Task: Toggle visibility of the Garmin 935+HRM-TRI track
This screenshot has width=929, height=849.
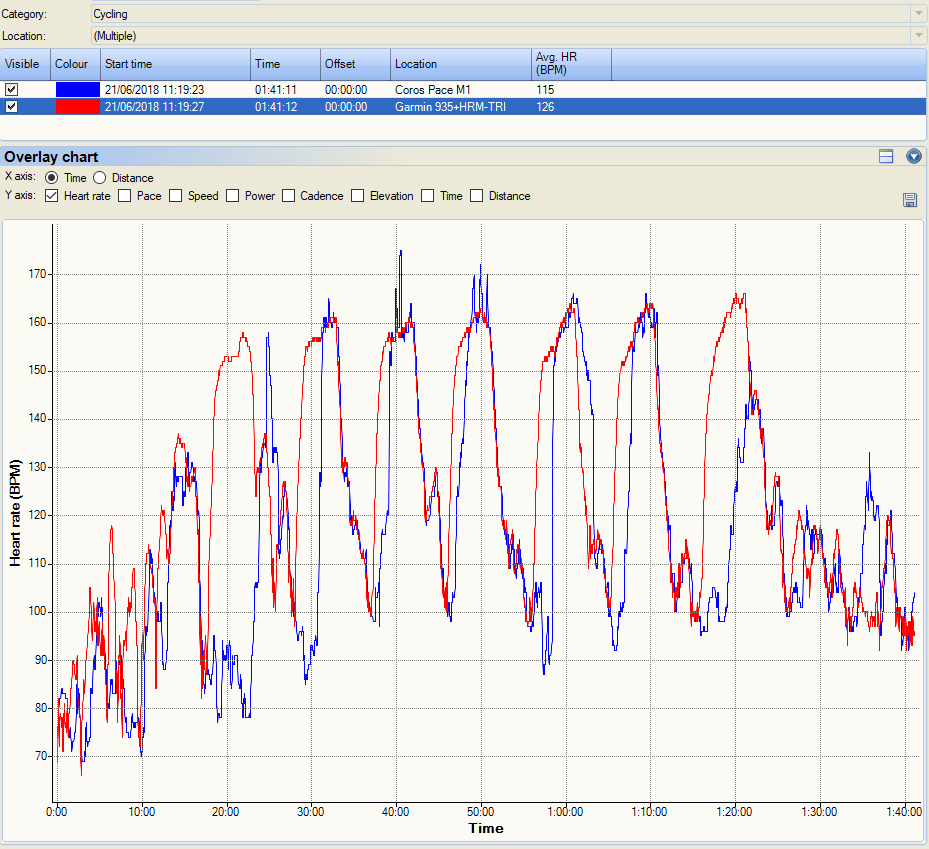Action: pyautogui.click(x=12, y=107)
